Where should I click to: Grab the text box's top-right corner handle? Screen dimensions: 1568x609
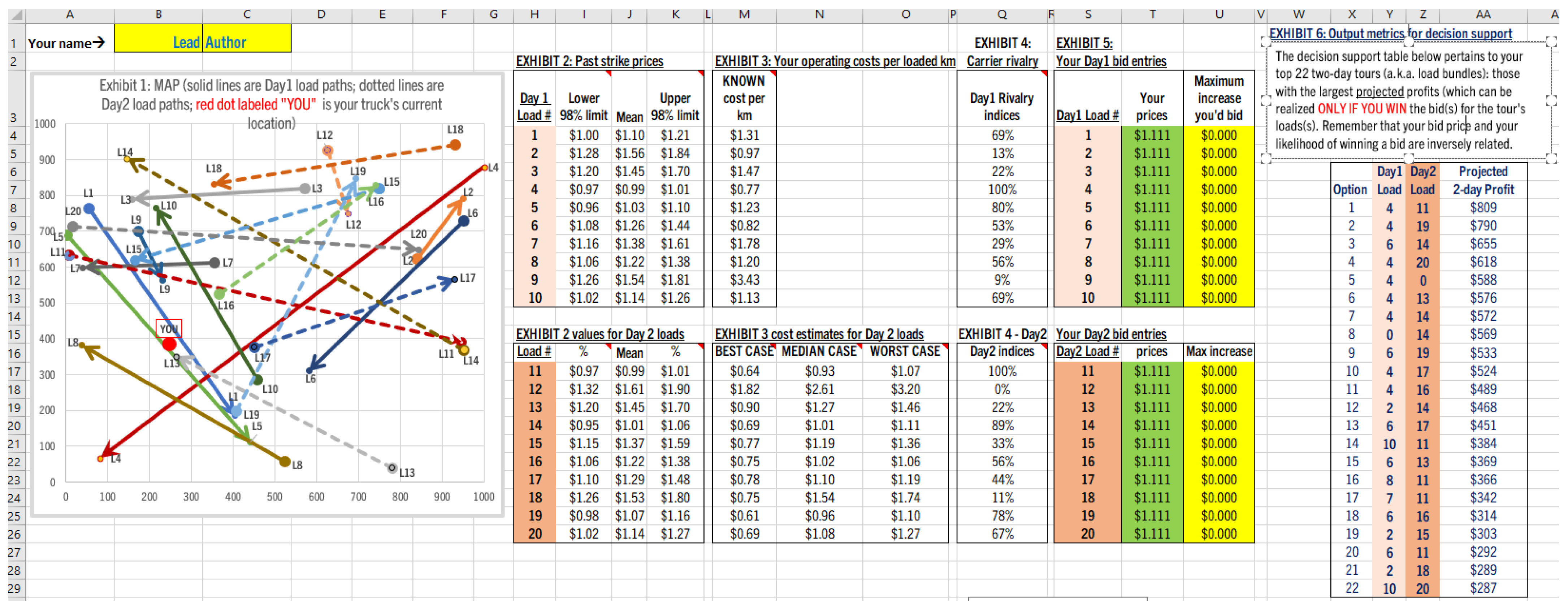click(x=1551, y=42)
